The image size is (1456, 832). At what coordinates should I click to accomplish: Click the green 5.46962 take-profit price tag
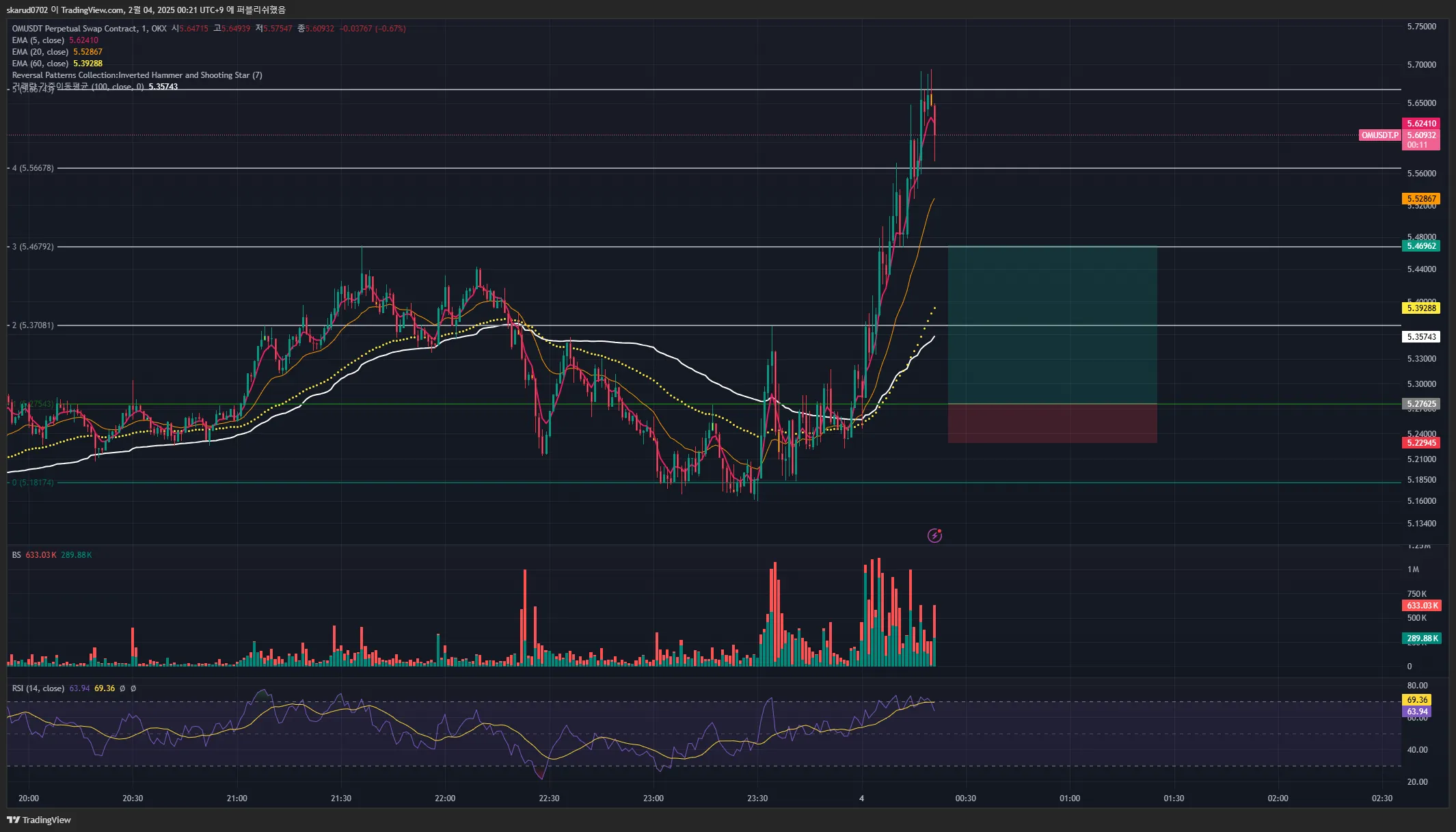(x=1421, y=246)
